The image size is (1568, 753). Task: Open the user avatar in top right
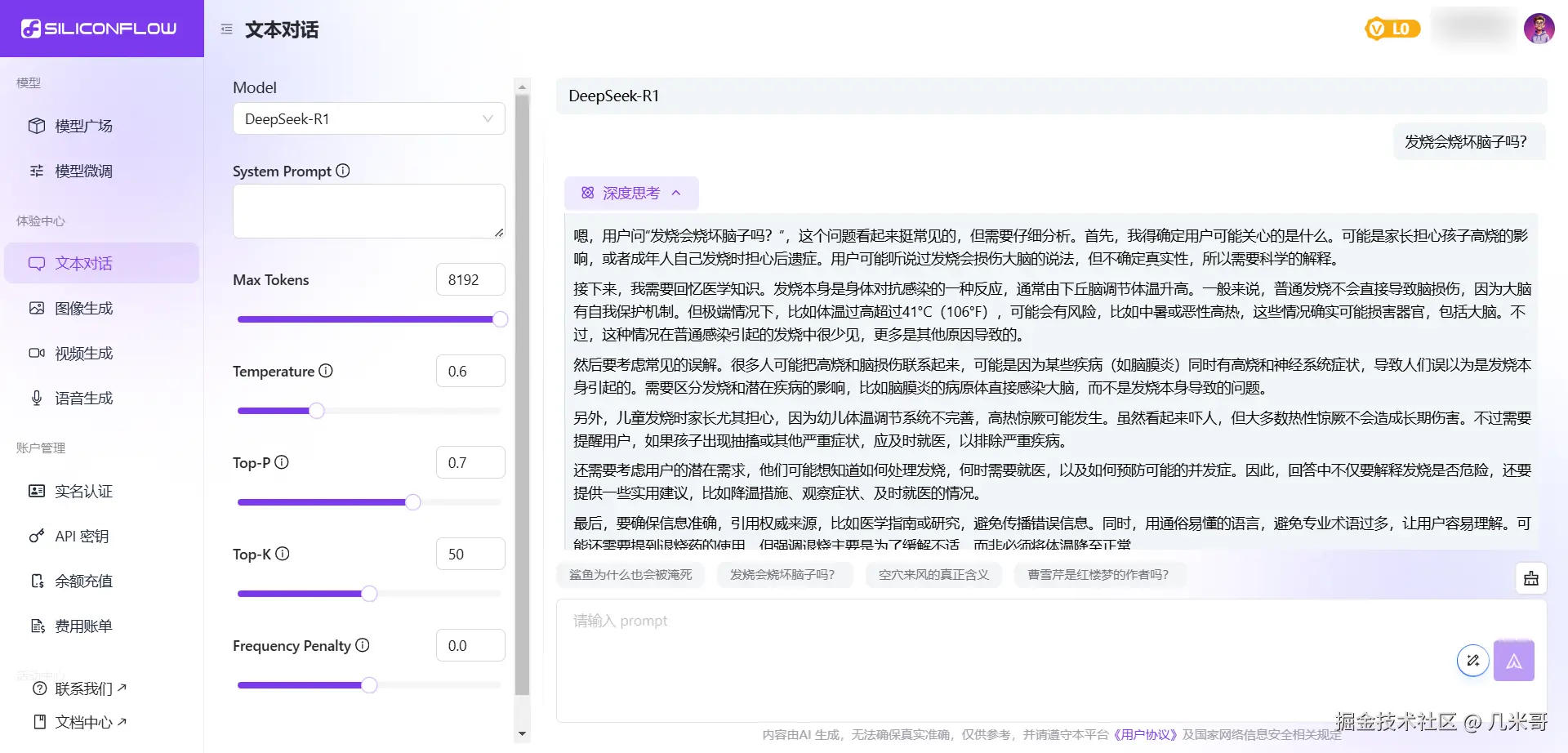[1539, 28]
